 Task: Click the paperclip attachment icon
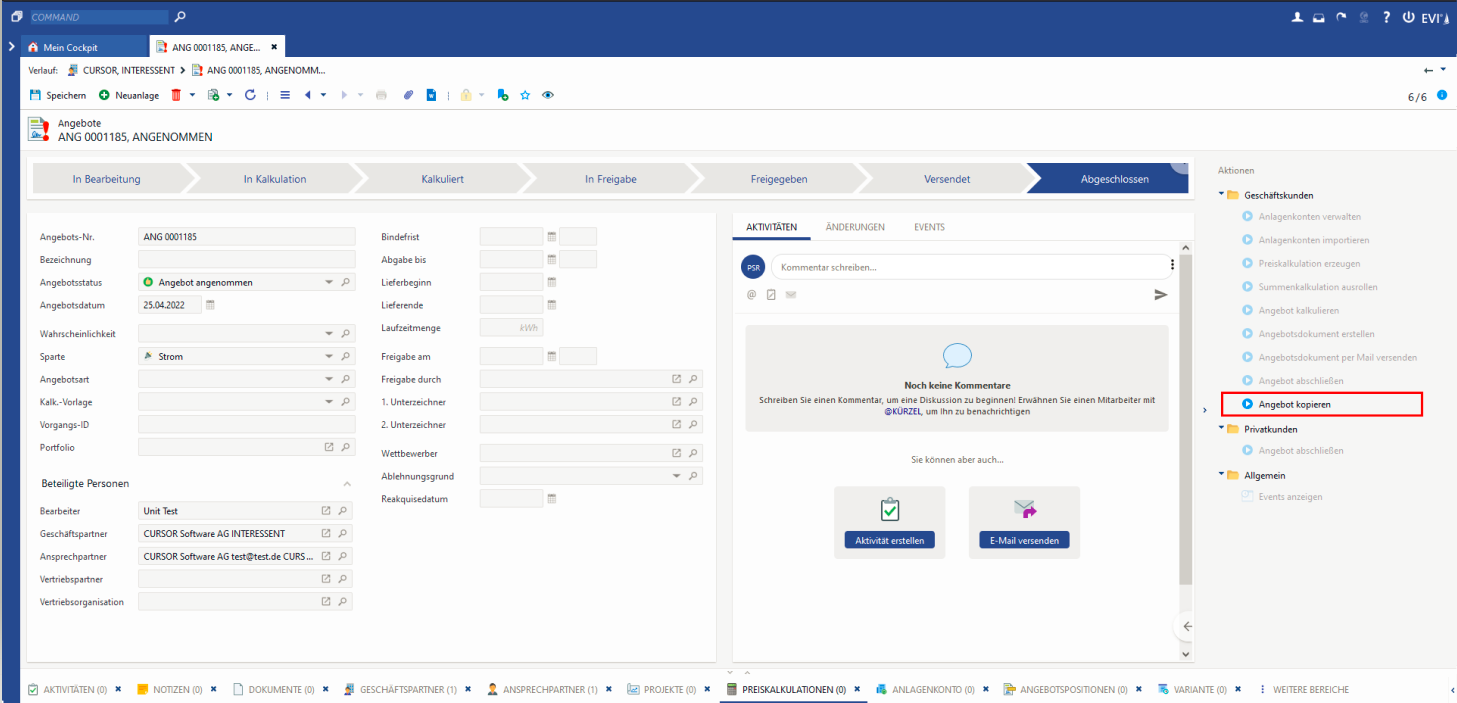(408, 95)
